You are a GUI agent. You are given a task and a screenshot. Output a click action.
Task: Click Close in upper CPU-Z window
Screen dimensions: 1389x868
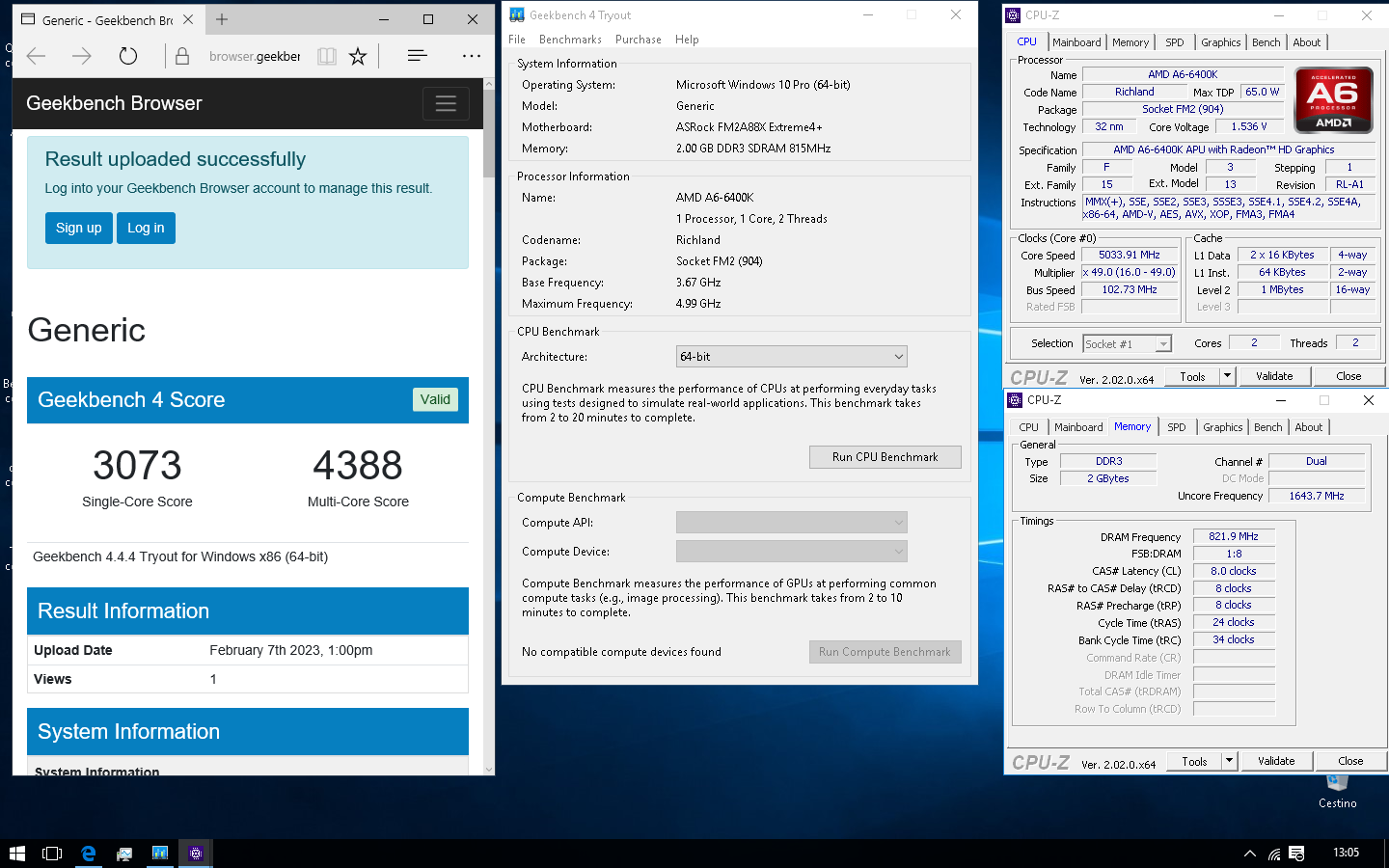point(1348,376)
